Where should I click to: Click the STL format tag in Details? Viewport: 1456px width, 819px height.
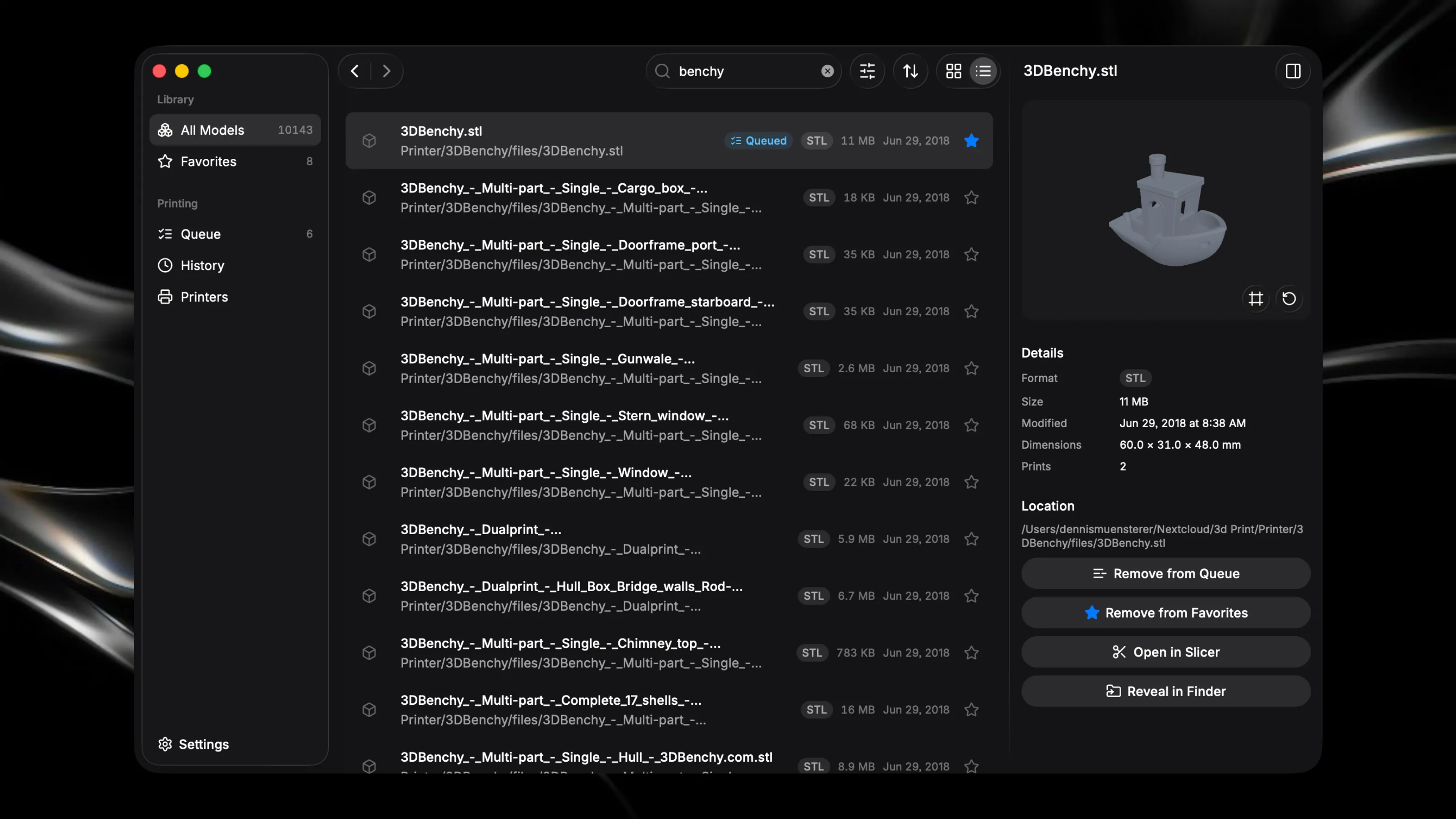tap(1135, 378)
